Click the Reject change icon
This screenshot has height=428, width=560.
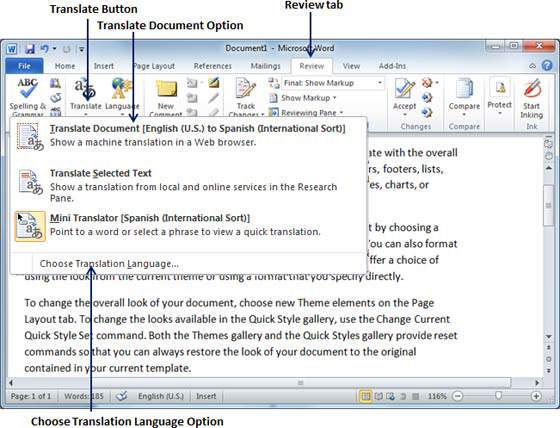pos(427,83)
